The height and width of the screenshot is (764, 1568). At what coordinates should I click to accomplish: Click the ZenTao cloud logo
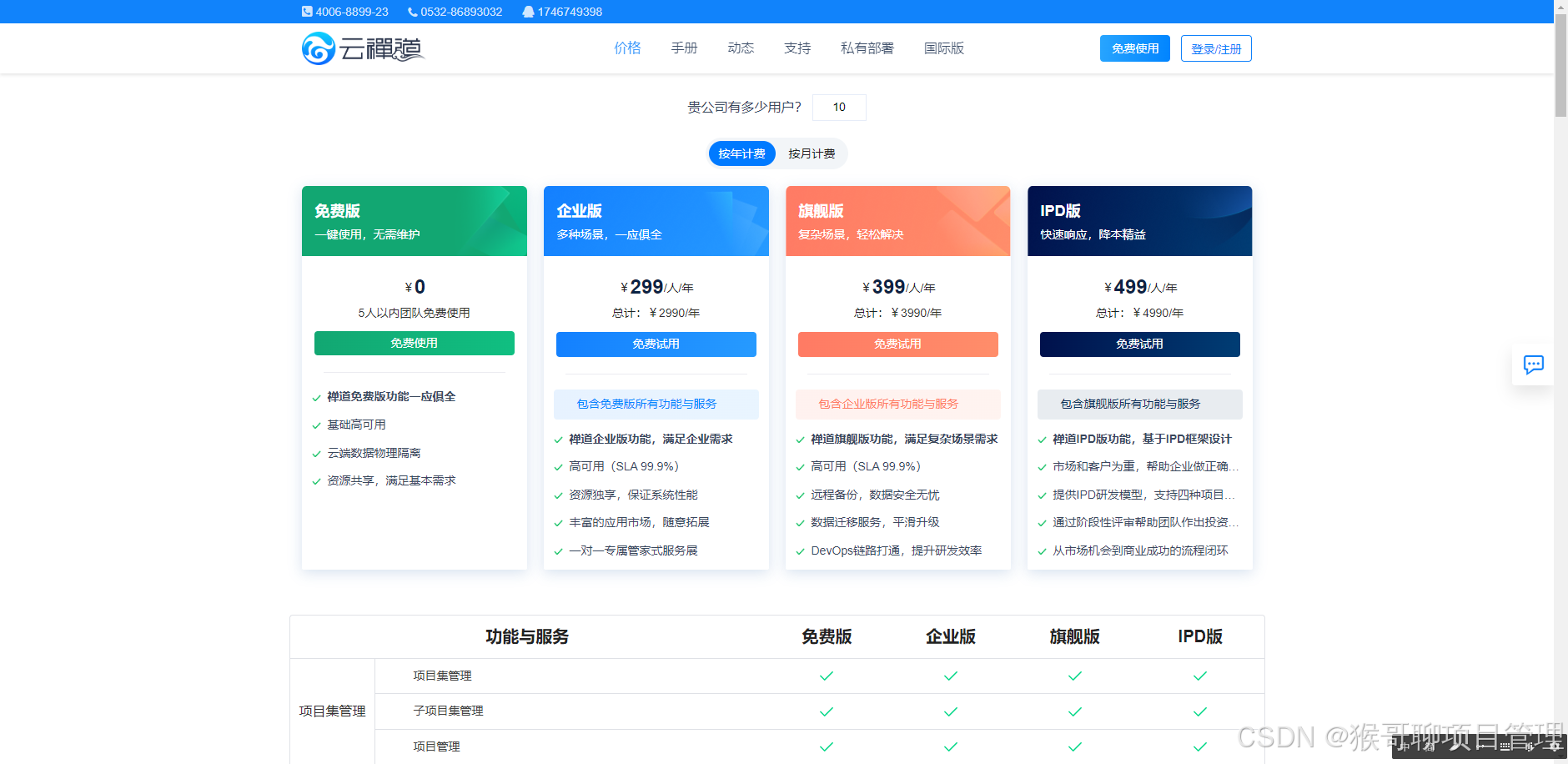pyautogui.click(x=364, y=48)
